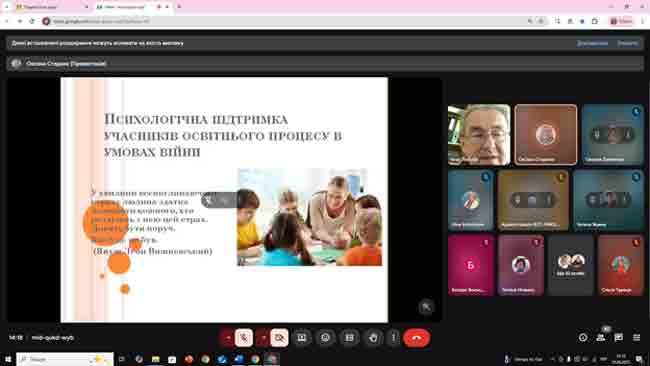Open the Windows Start menu
The image size is (650, 366).
(8, 359)
